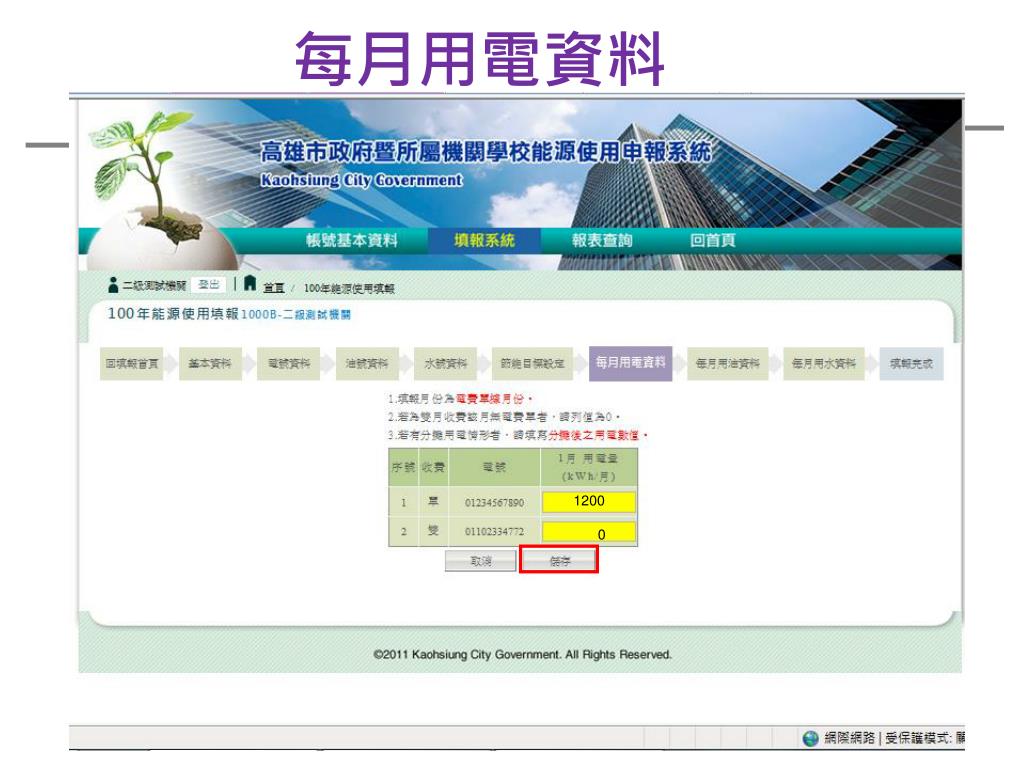1024x768 pixels.
Task: Click the red text 電費單據月份
Action: 490,398
